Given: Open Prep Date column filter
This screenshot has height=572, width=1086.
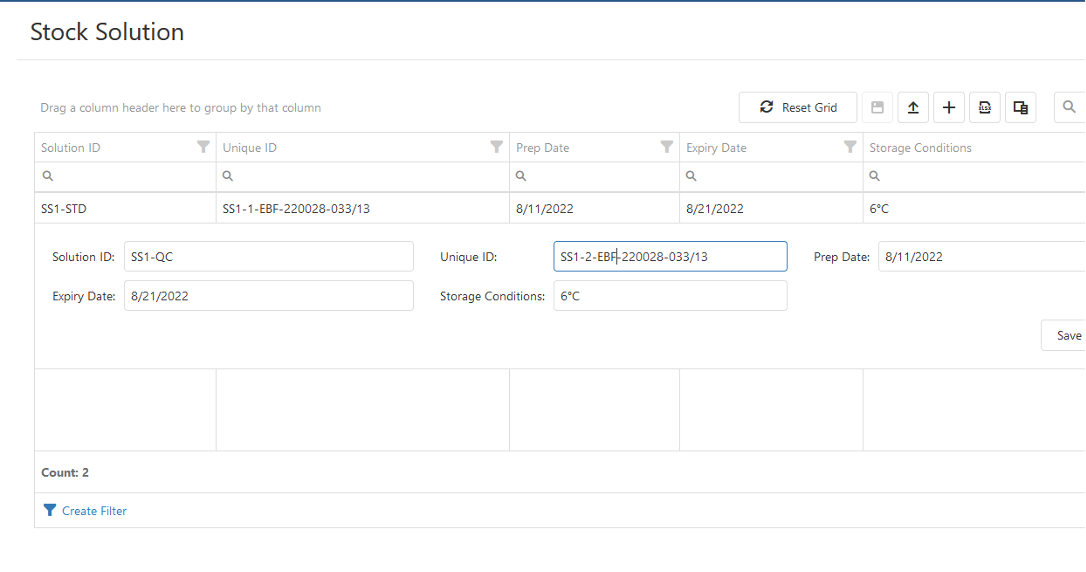Looking at the screenshot, I should point(667,148).
